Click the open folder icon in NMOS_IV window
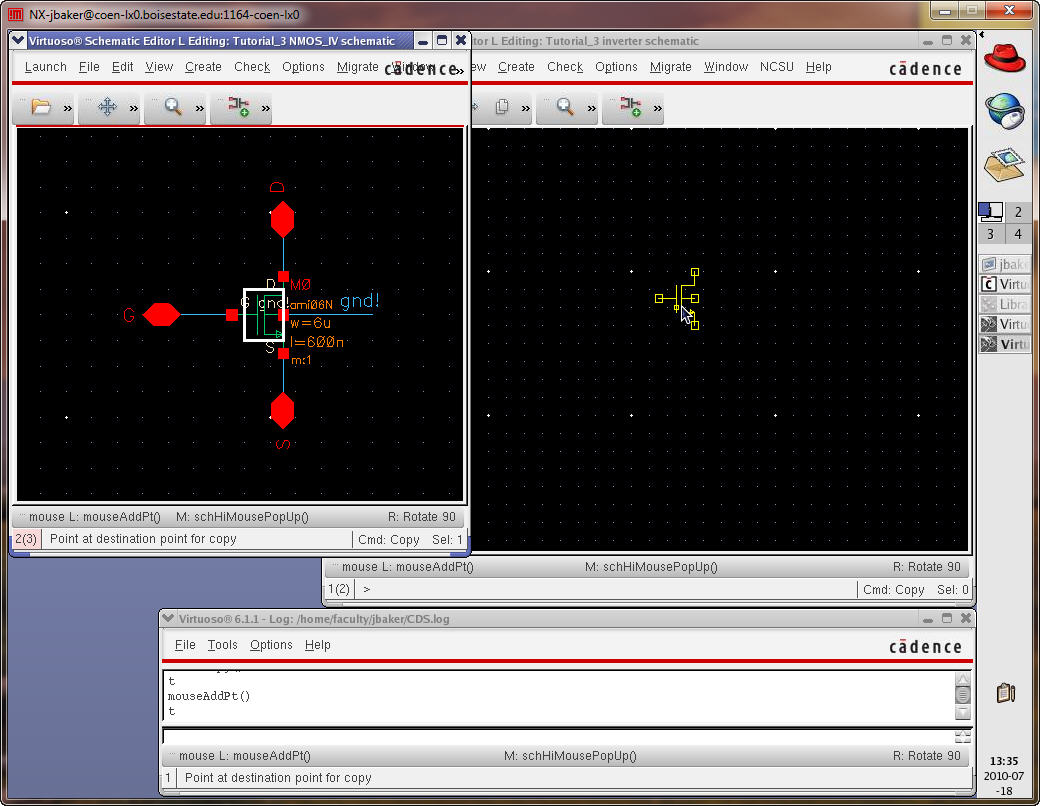 [40, 107]
